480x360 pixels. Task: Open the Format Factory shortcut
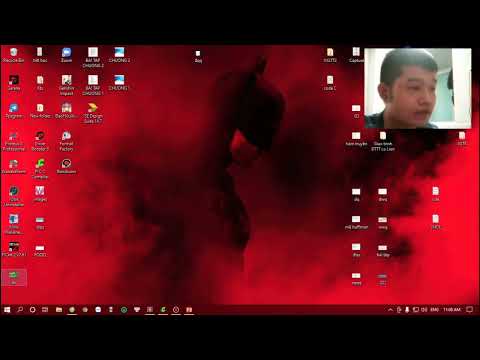[x=66, y=141]
